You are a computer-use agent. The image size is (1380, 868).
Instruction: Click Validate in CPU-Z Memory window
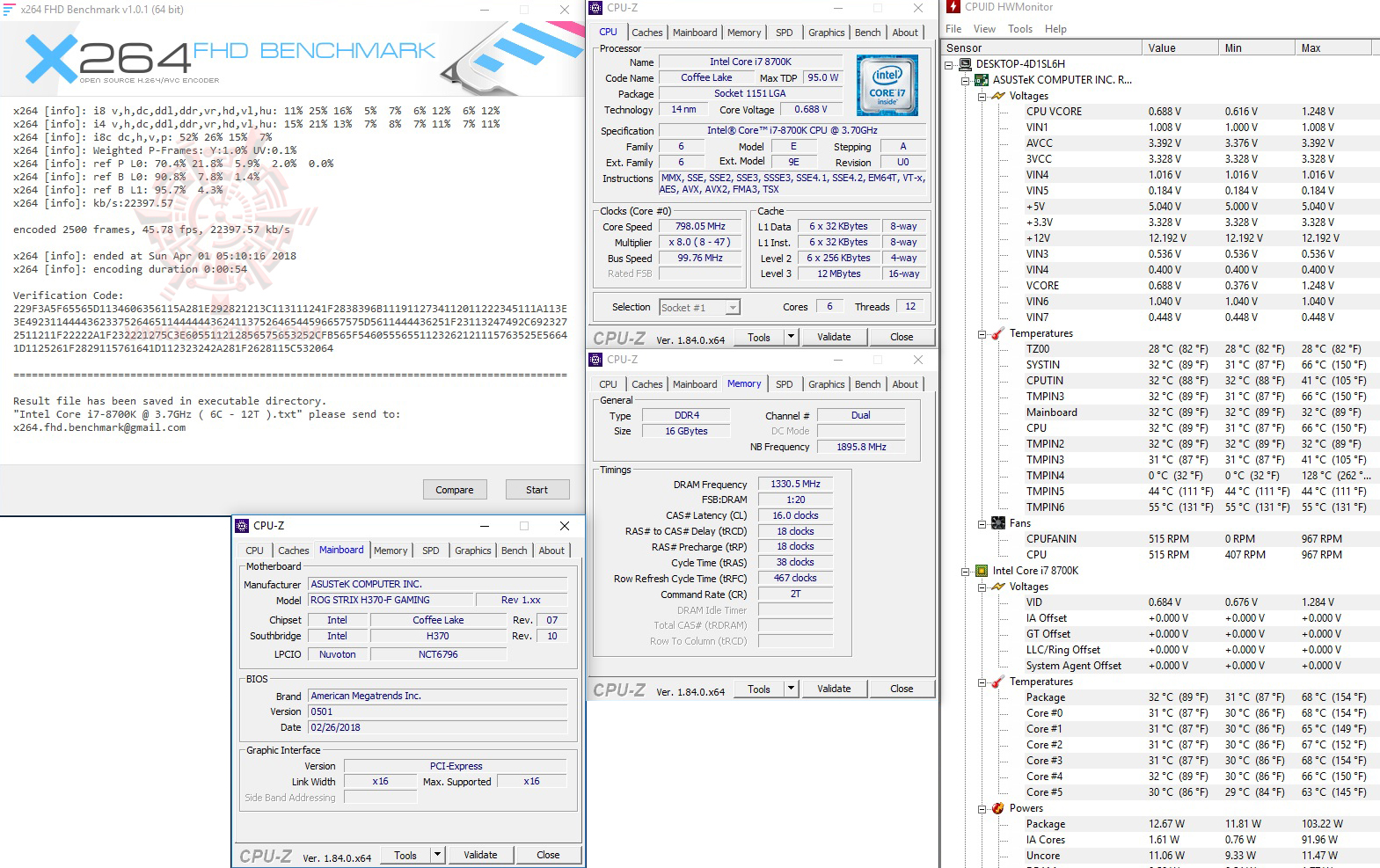[834, 689]
